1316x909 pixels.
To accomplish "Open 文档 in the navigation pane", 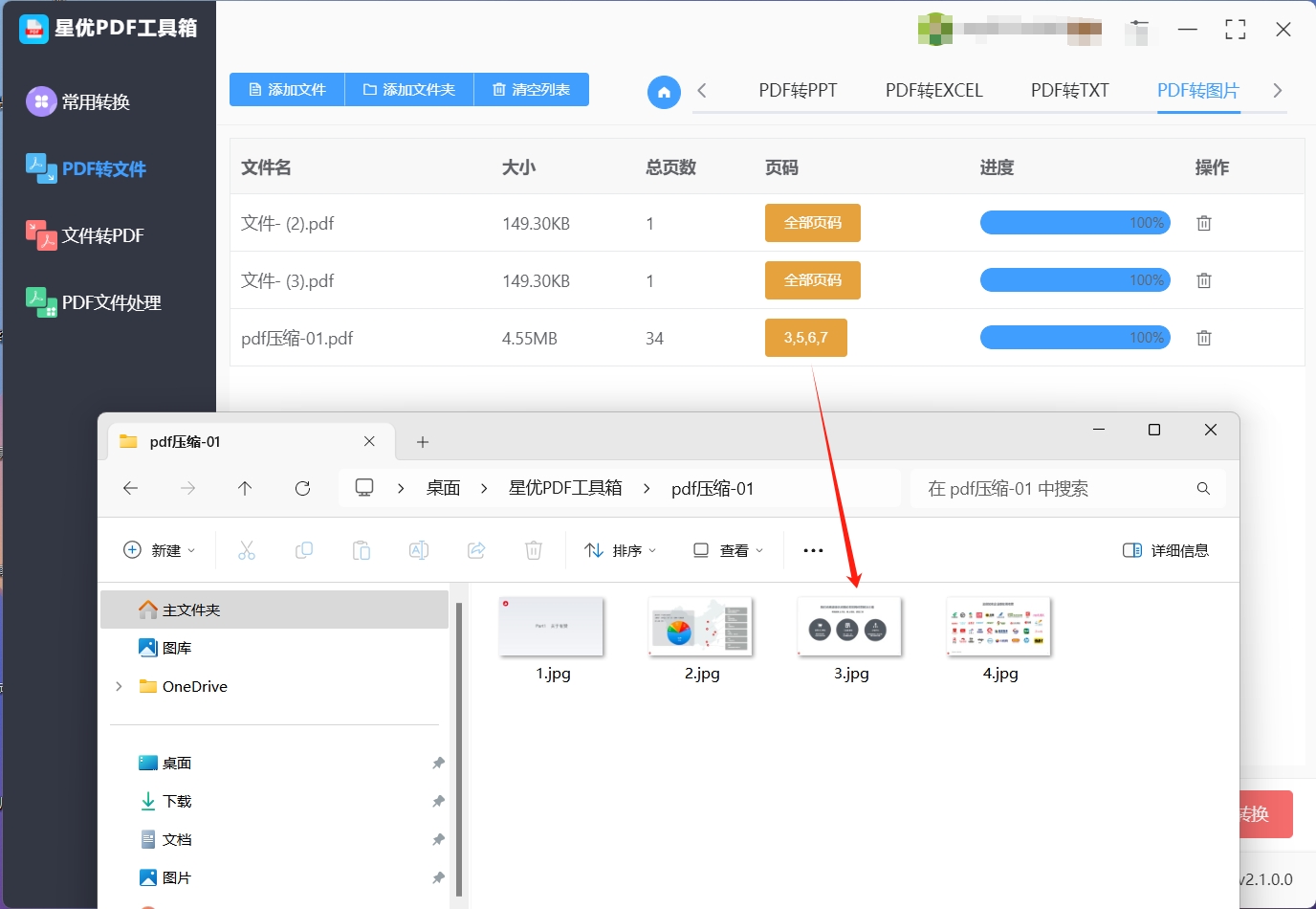I will [164, 839].
